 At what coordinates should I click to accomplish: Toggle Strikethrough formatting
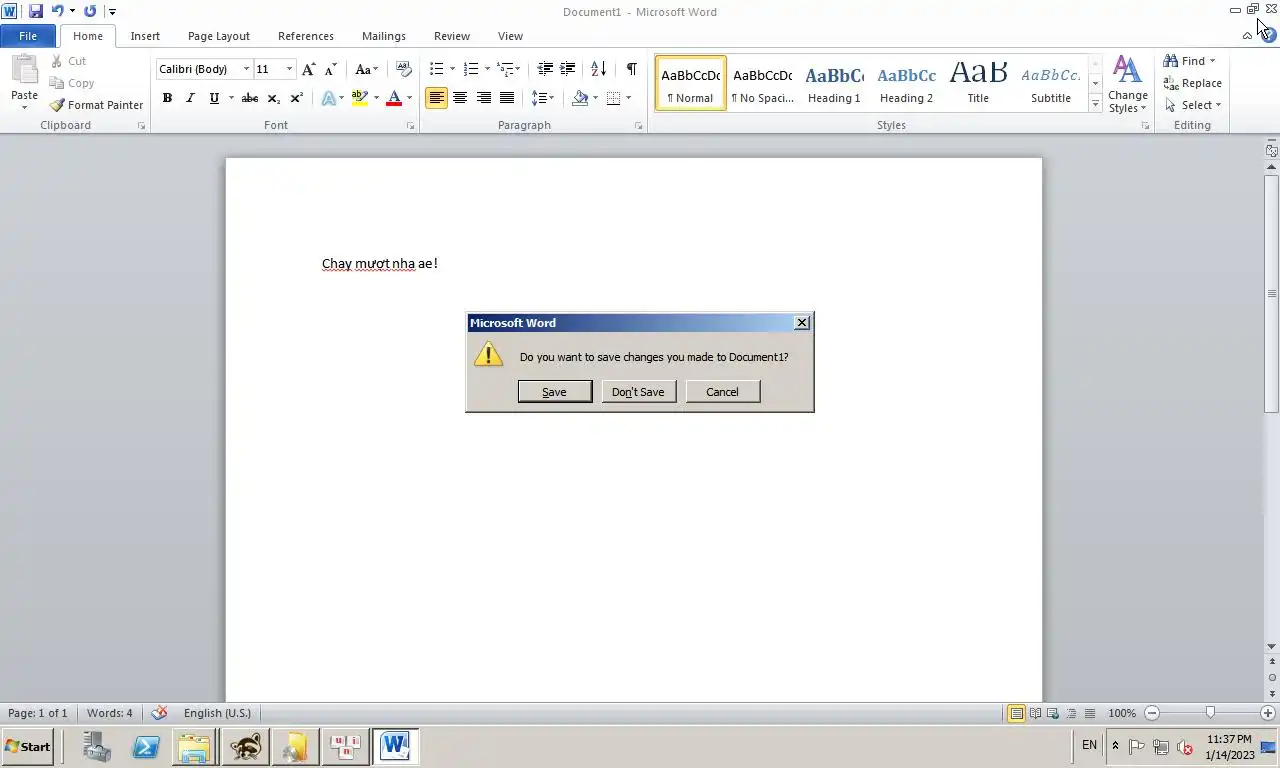point(250,98)
